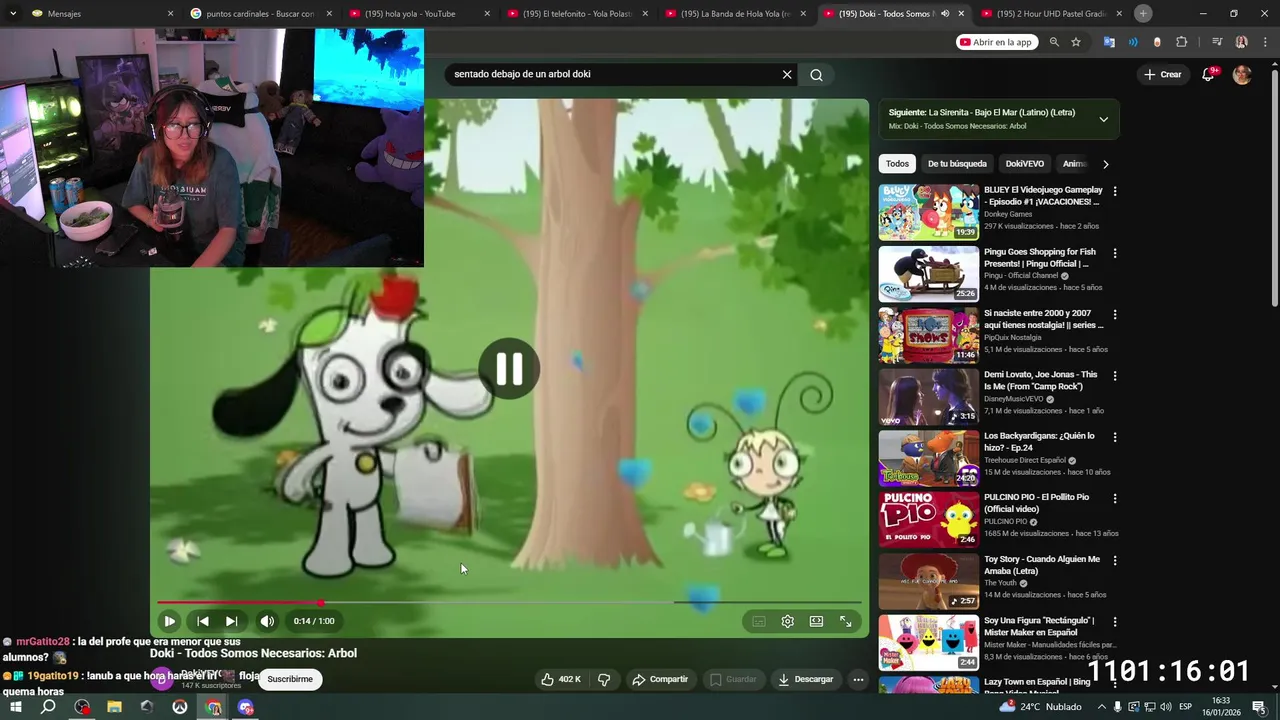Open options for Los Backyardigans video
1280x720 pixels.
1115,437
